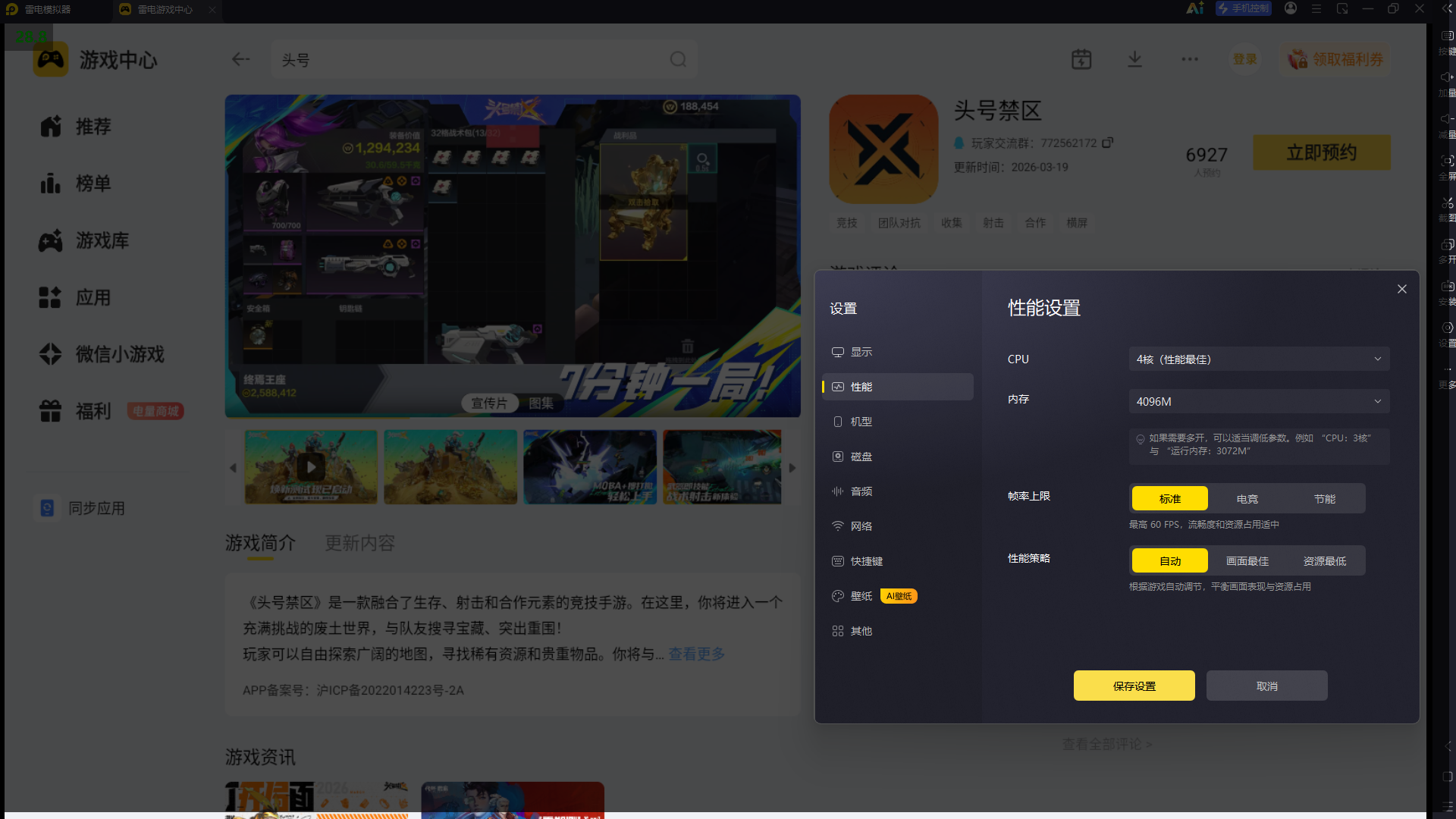Expand the 内存 memory dropdown
Image resolution: width=1456 pixels, height=819 pixels.
[x=1260, y=401]
